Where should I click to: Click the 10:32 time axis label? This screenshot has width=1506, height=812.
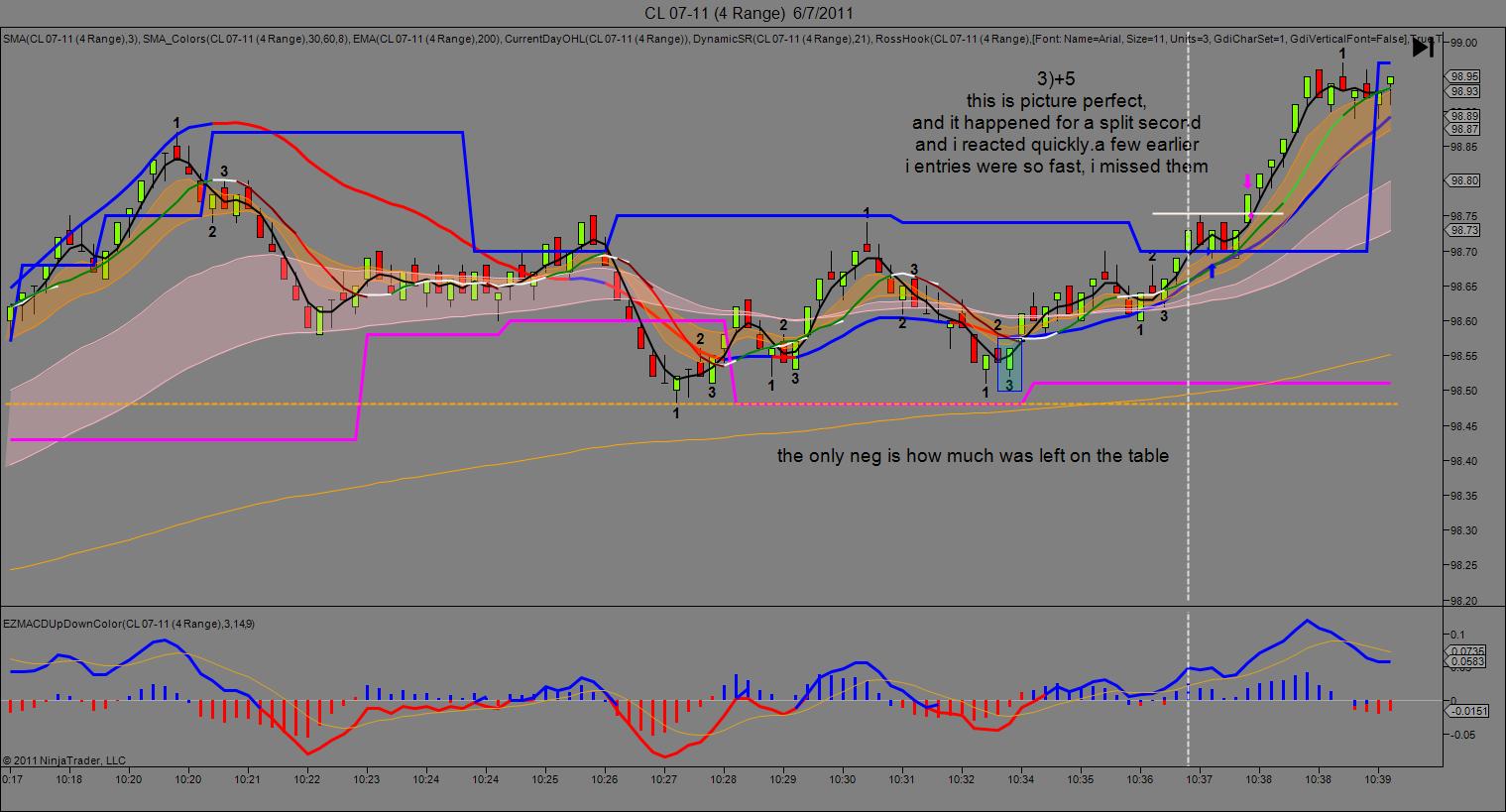point(962,779)
